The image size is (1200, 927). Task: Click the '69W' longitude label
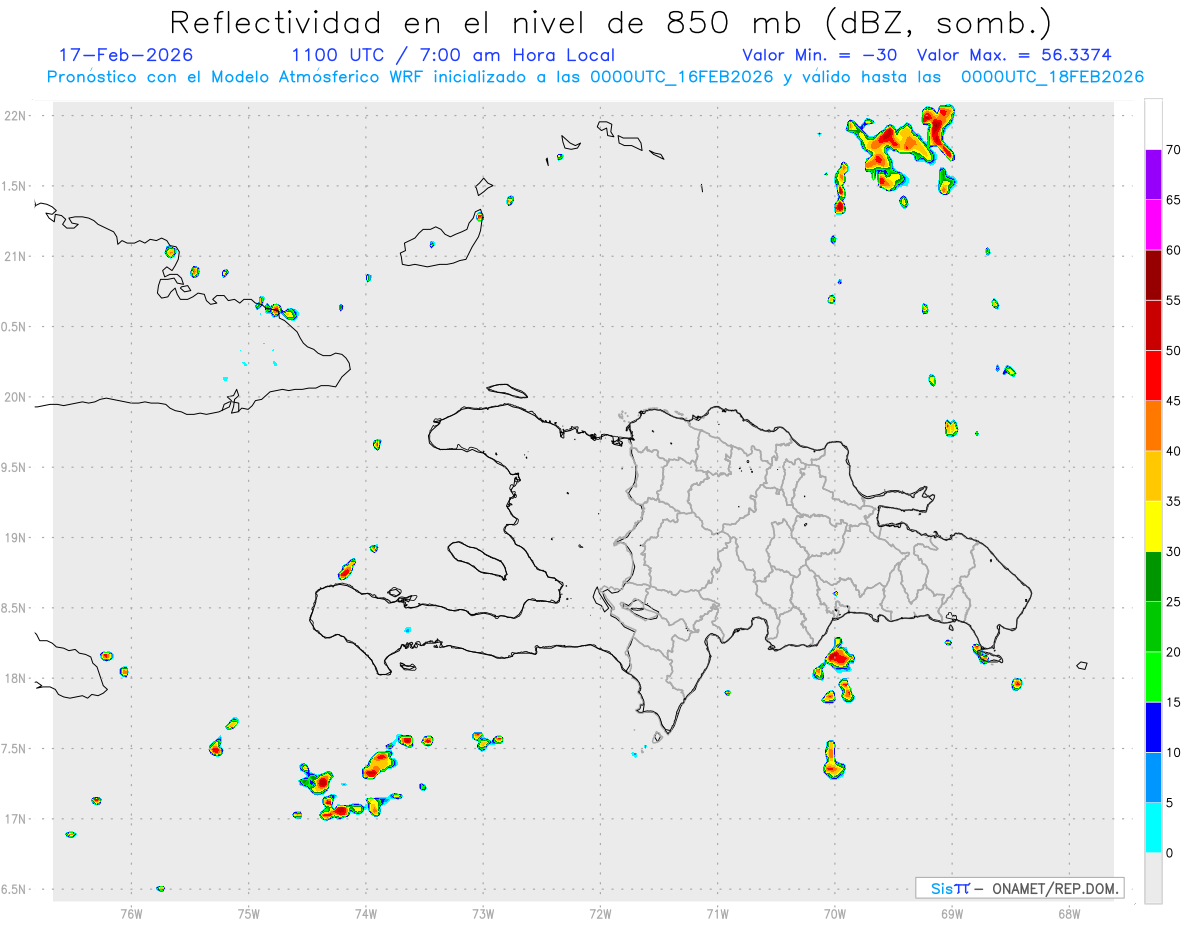[x=952, y=913]
